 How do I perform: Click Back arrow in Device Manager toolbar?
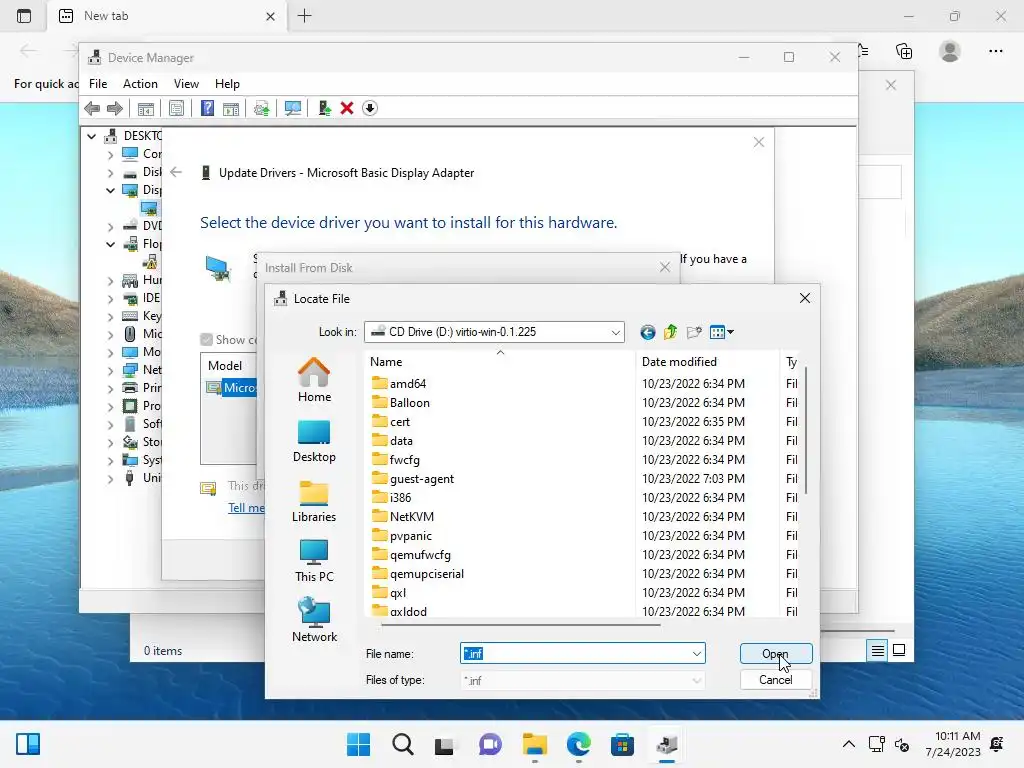92,108
